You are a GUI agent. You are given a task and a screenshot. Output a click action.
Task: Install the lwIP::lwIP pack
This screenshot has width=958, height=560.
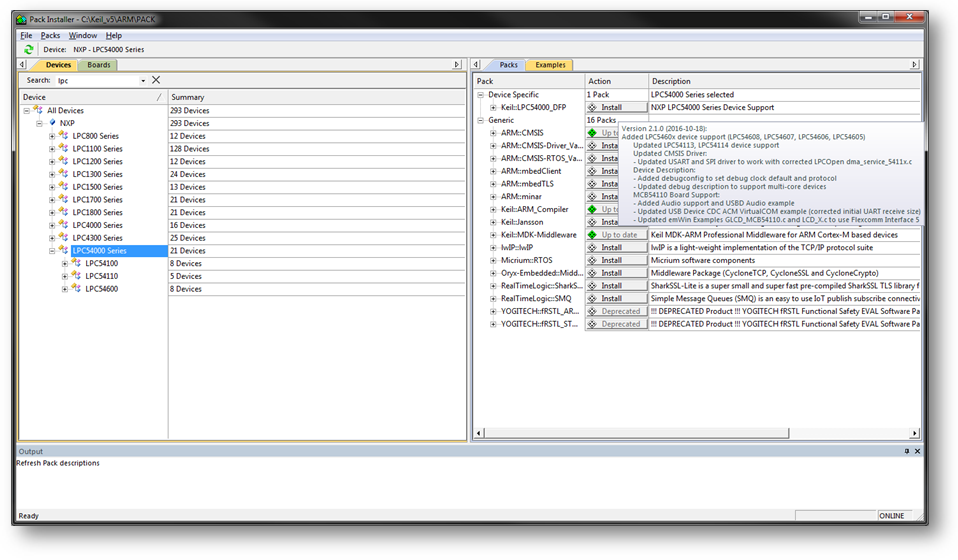[616, 248]
